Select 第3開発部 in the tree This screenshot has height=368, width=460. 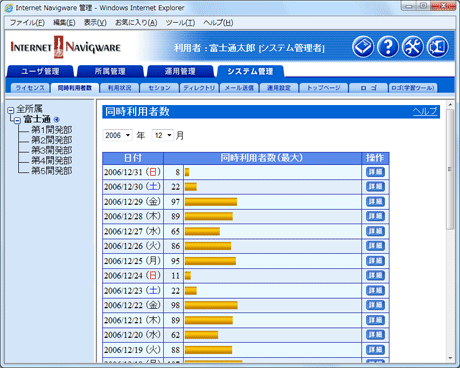[x=52, y=150]
